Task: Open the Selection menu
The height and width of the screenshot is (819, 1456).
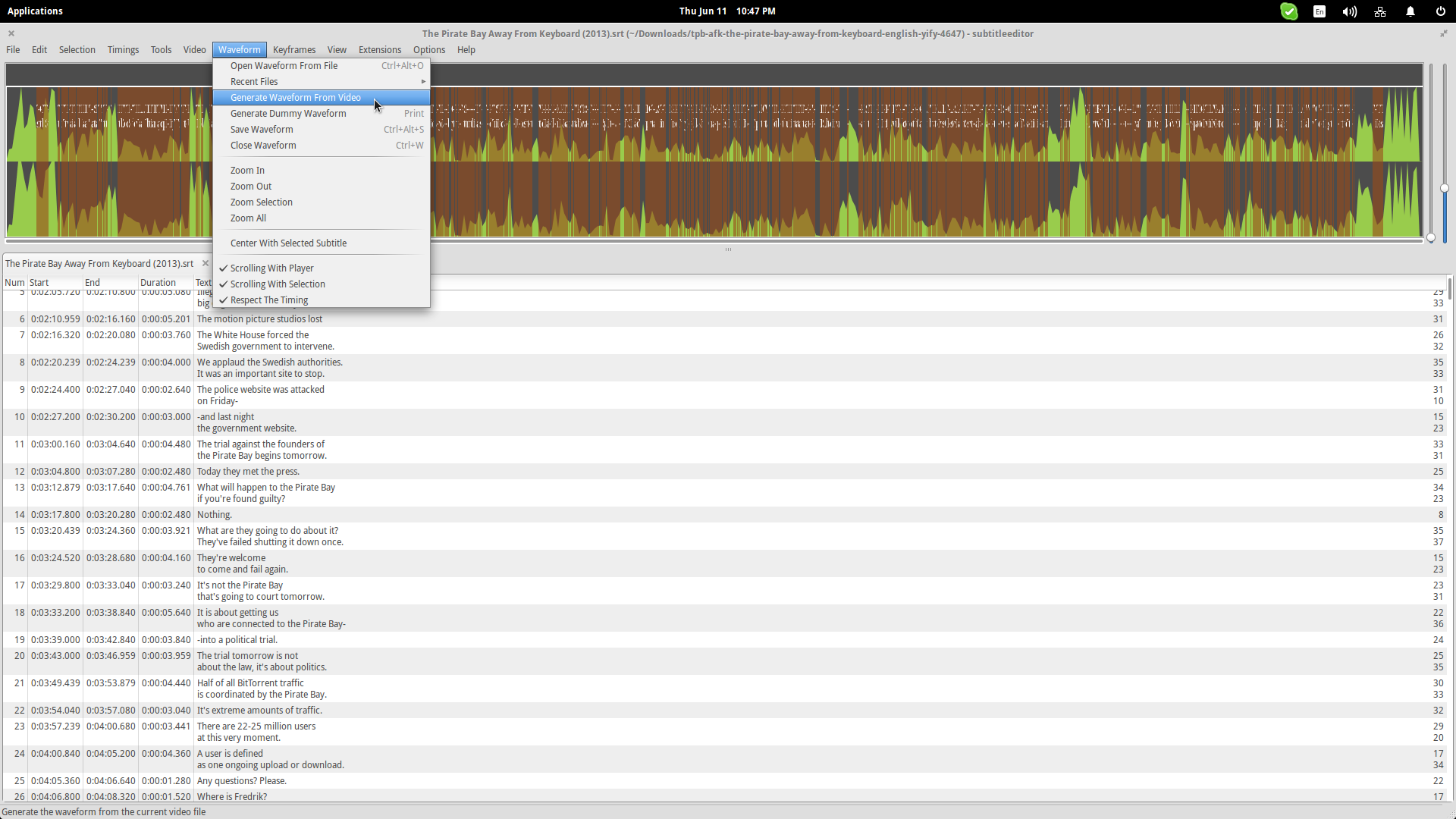Action: tap(77, 49)
